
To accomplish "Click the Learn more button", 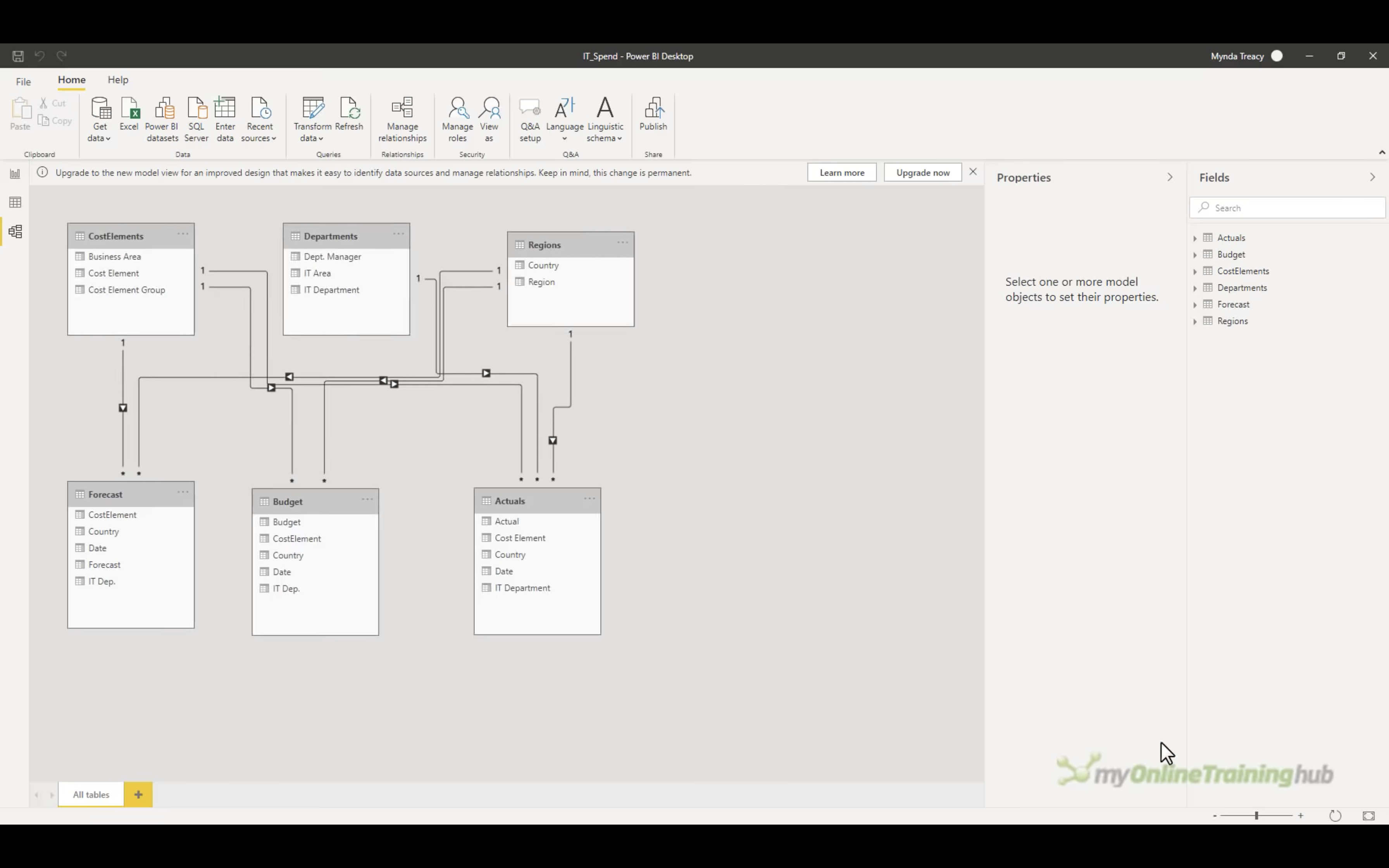I will click(841, 173).
